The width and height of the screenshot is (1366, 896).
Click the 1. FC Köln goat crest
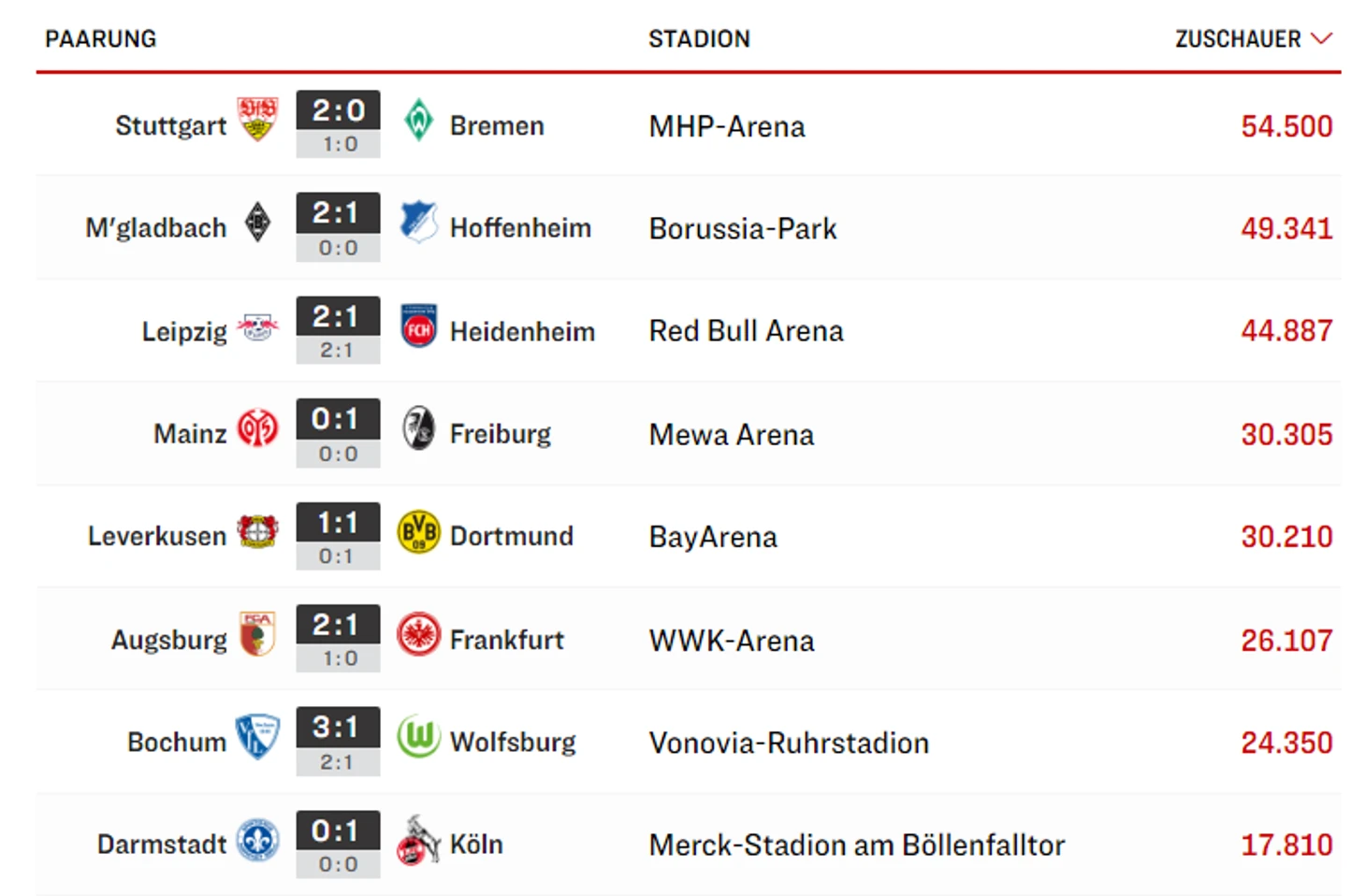click(418, 840)
